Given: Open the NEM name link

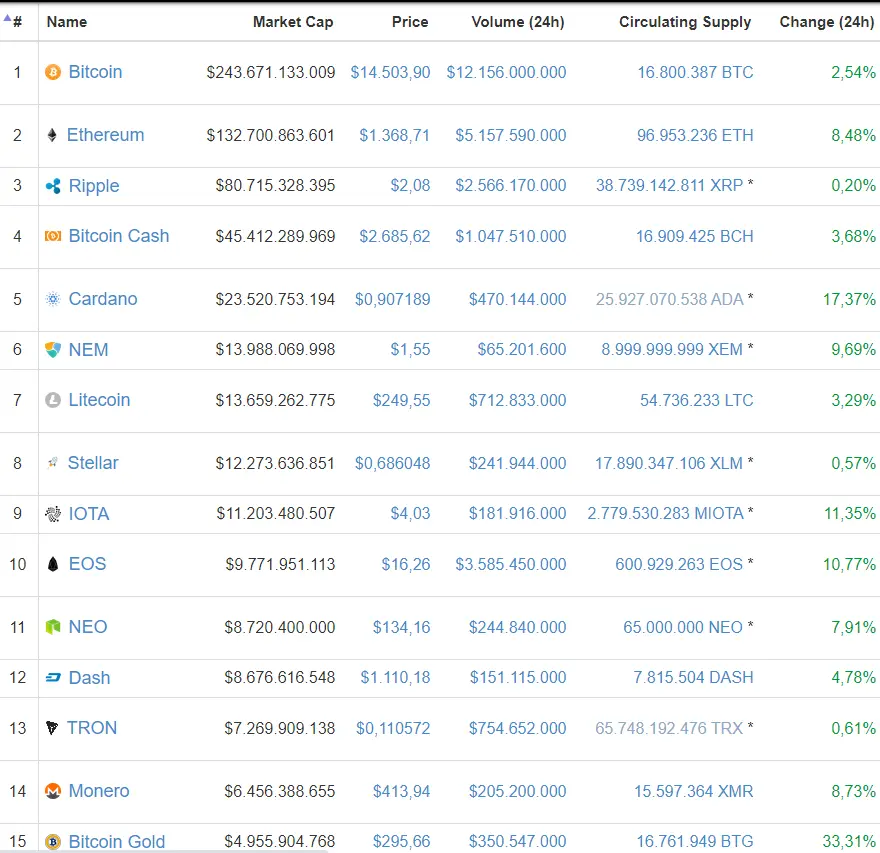Looking at the screenshot, I should (88, 350).
